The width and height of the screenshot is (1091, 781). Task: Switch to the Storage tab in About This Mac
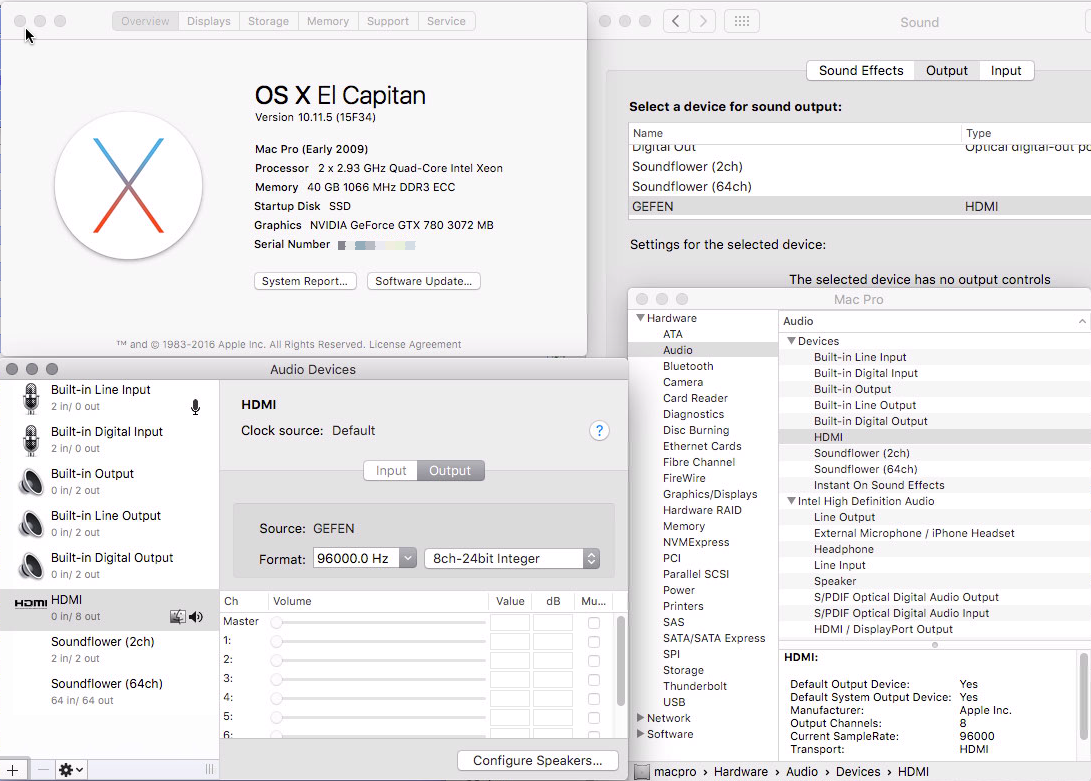point(269,22)
